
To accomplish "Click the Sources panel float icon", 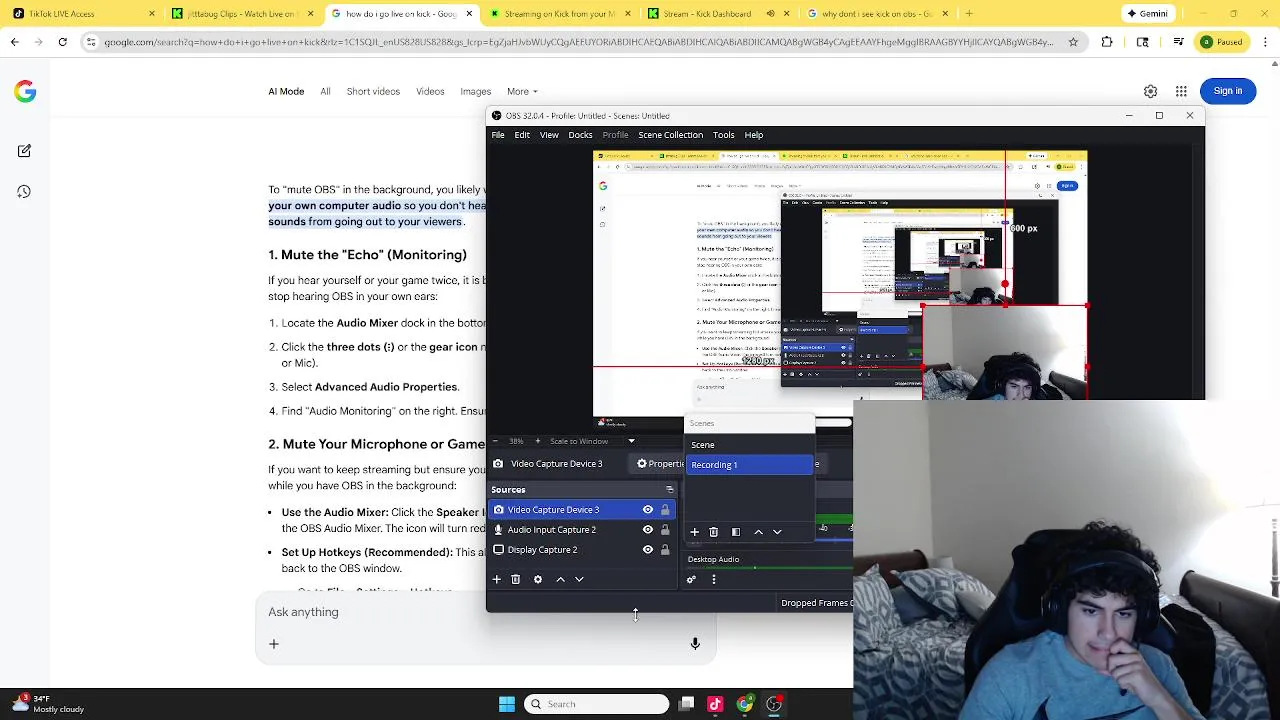I will (670, 490).
